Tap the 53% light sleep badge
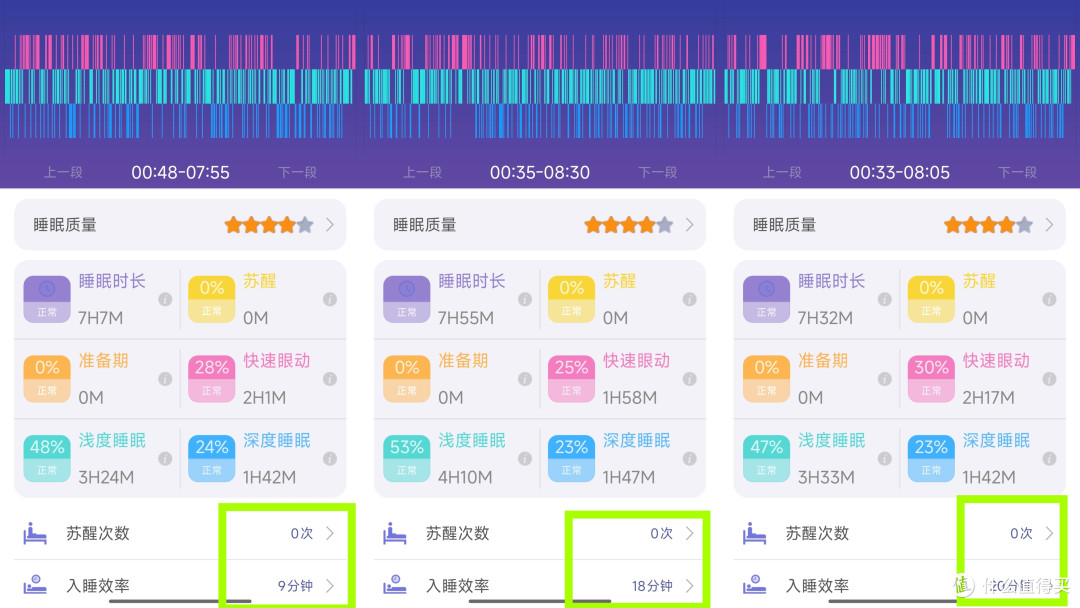Viewport: 1080px width, 608px height. coord(407,459)
